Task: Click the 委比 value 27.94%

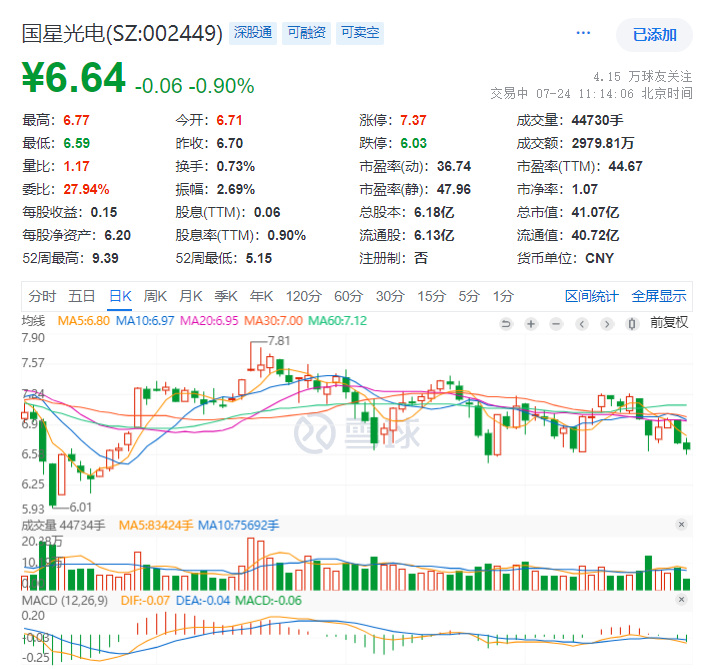Action: 86,189
